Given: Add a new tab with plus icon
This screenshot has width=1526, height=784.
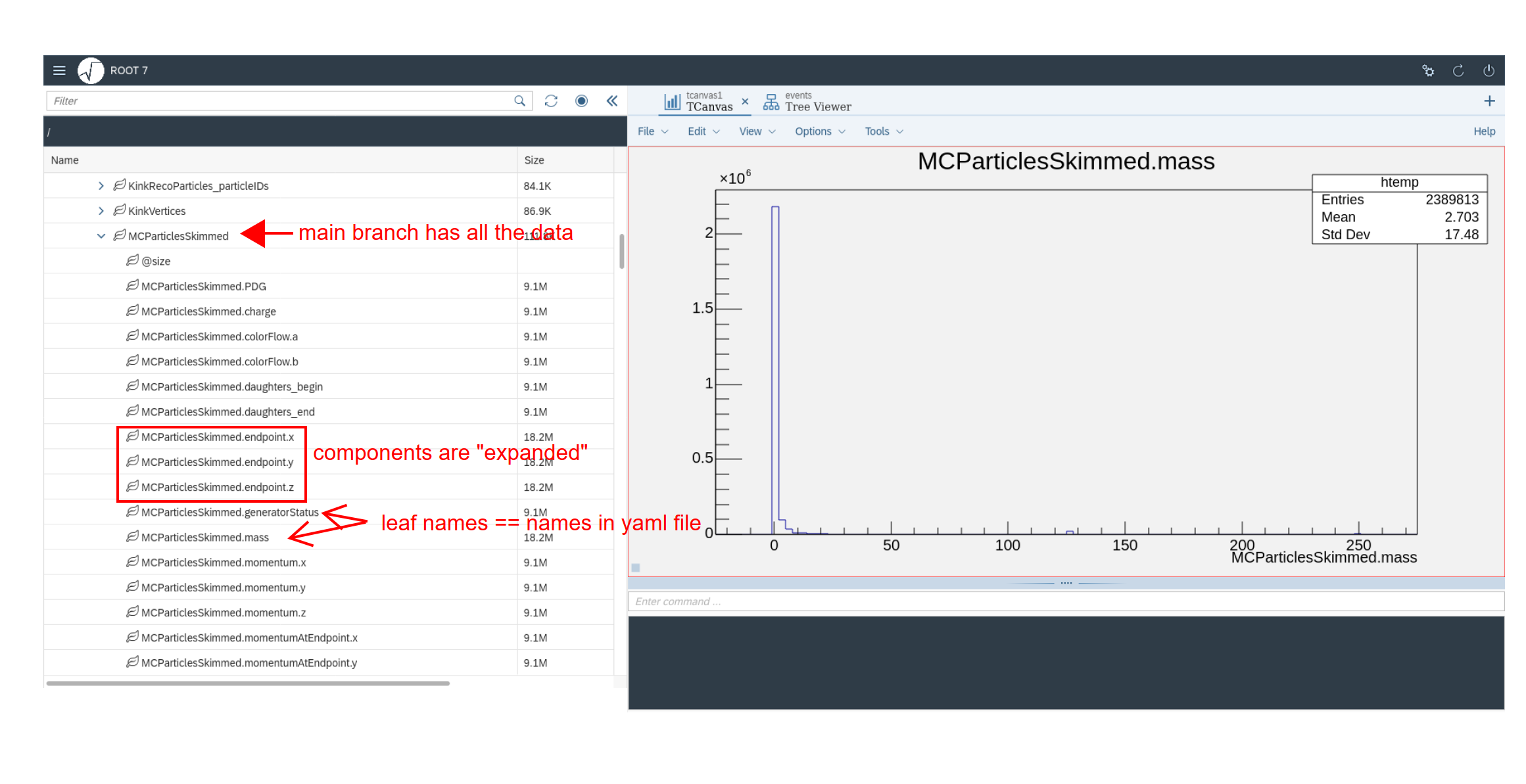Looking at the screenshot, I should click(1490, 101).
